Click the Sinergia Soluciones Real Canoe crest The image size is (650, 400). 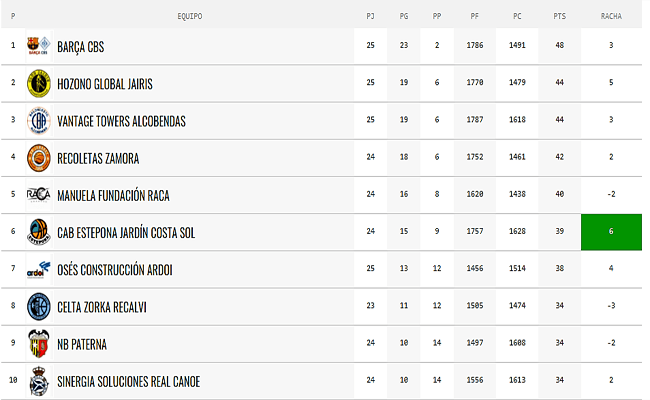38,381
